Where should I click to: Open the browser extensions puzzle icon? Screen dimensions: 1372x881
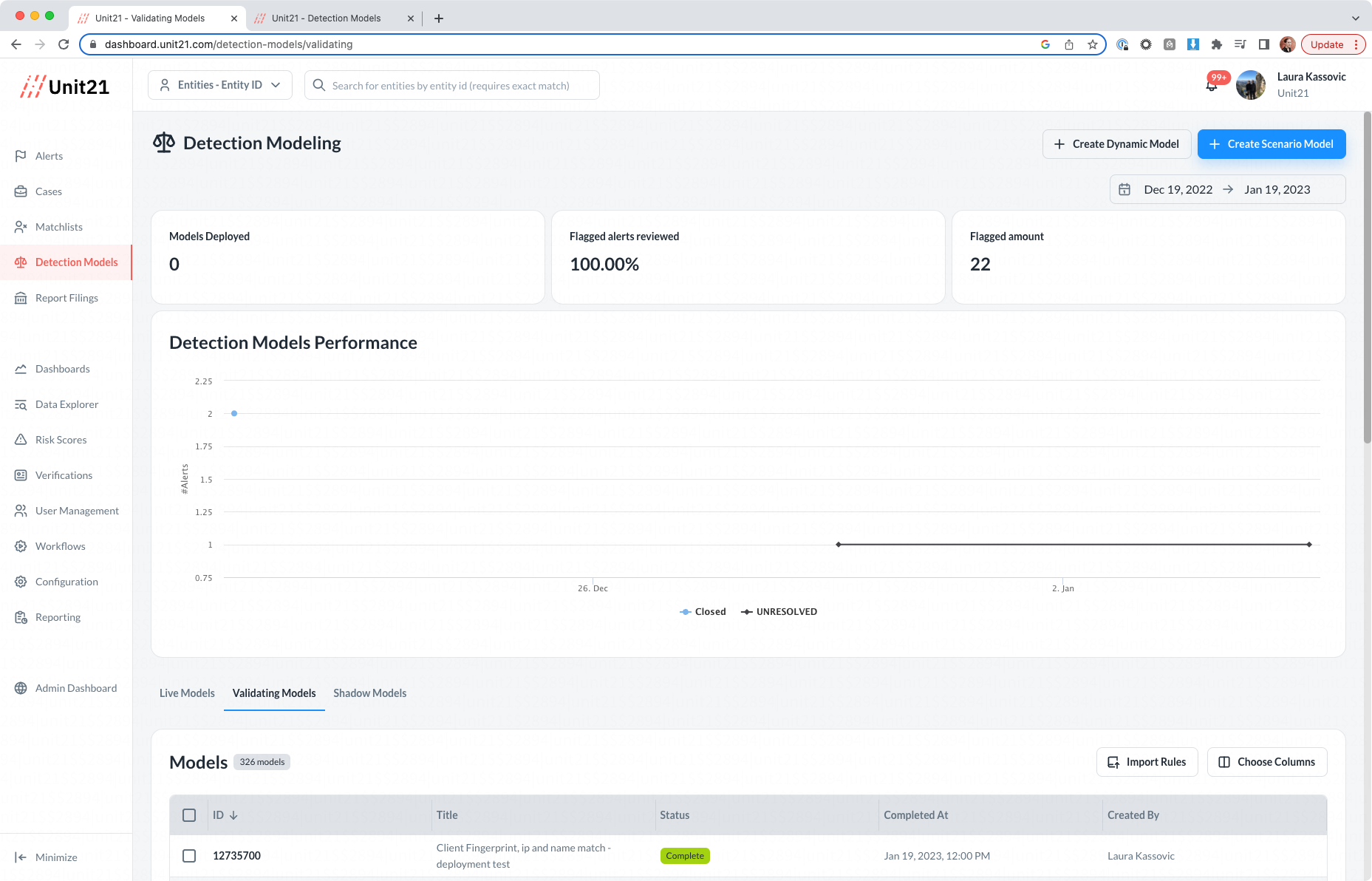(x=1217, y=44)
